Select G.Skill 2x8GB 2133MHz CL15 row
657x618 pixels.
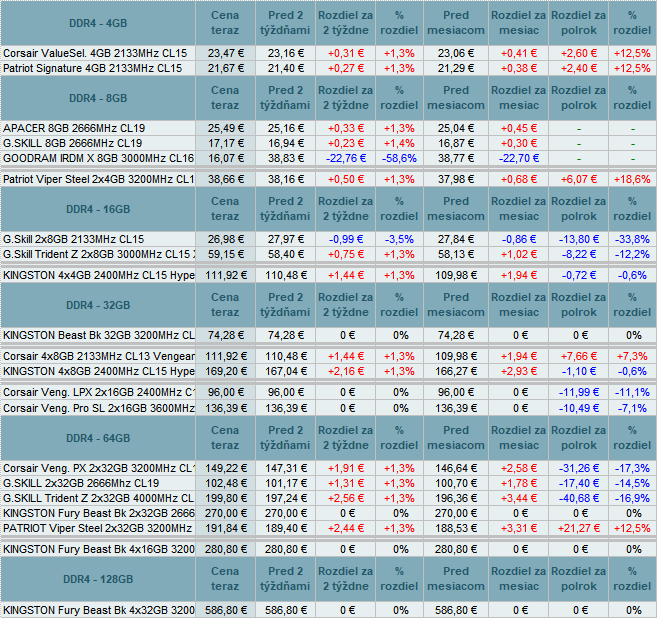pyautogui.click(x=75, y=239)
